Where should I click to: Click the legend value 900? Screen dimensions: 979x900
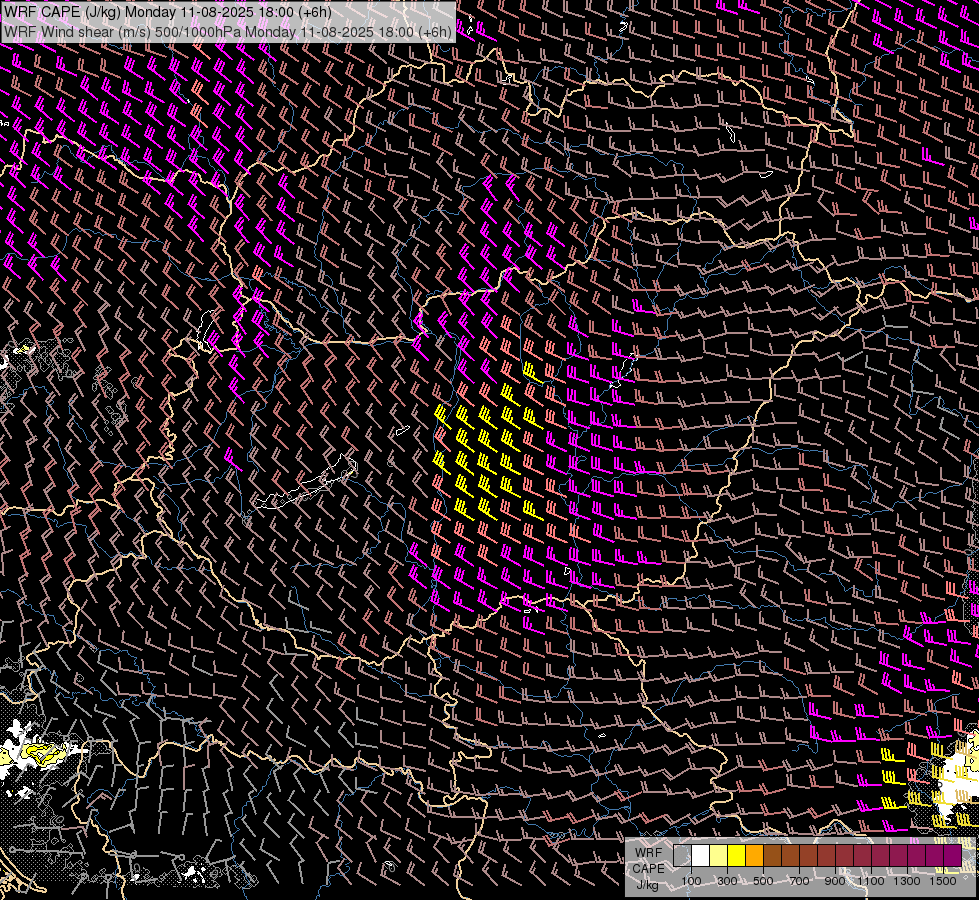(835, 881)
